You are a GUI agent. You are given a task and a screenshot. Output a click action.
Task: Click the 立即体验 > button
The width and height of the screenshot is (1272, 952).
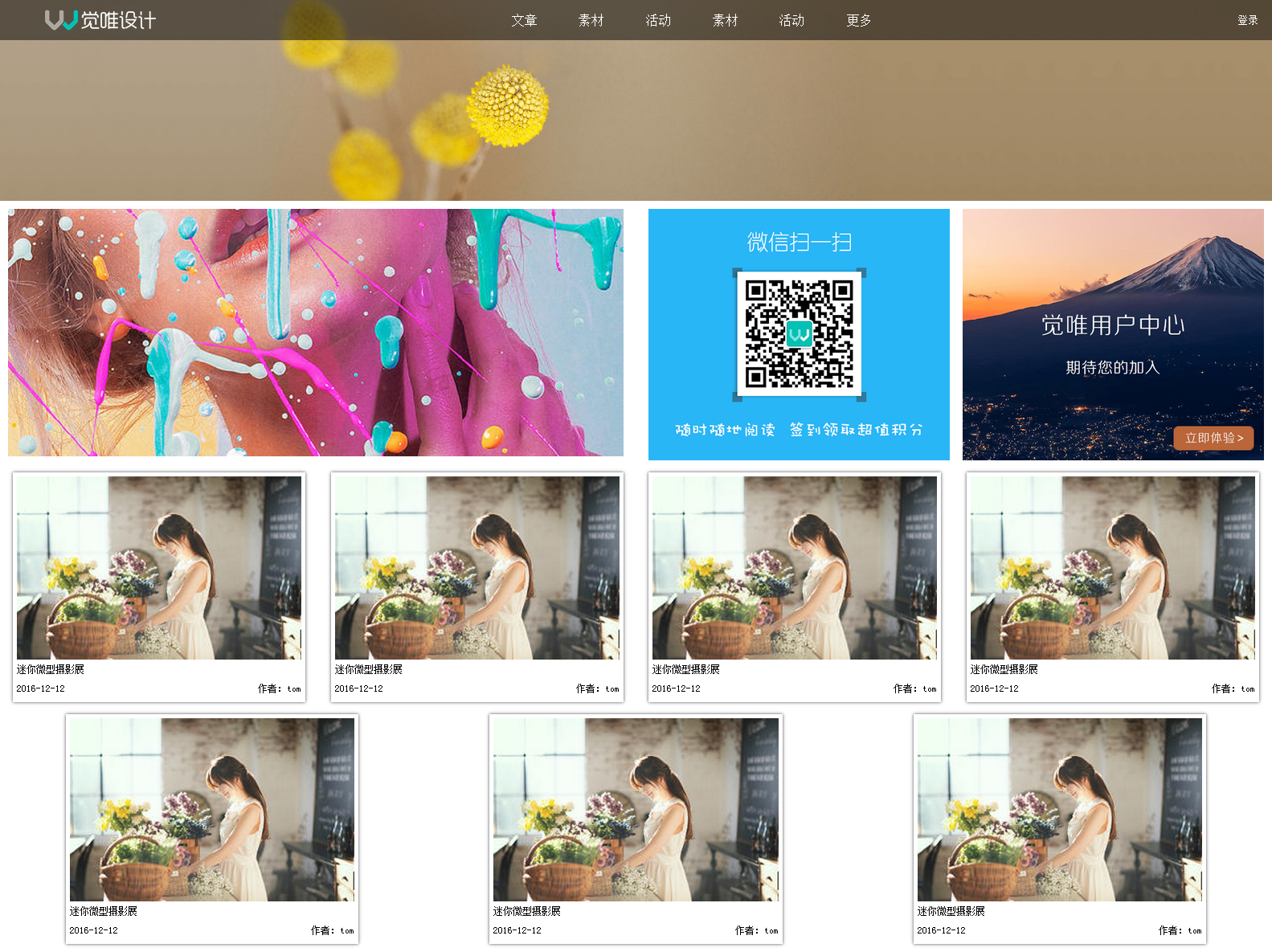(x=1213, y=438)
